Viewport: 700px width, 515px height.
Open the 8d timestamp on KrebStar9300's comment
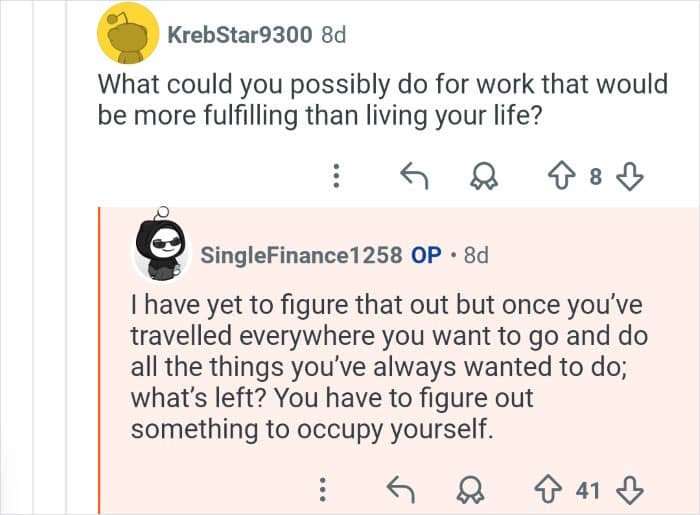pos(333,34)
